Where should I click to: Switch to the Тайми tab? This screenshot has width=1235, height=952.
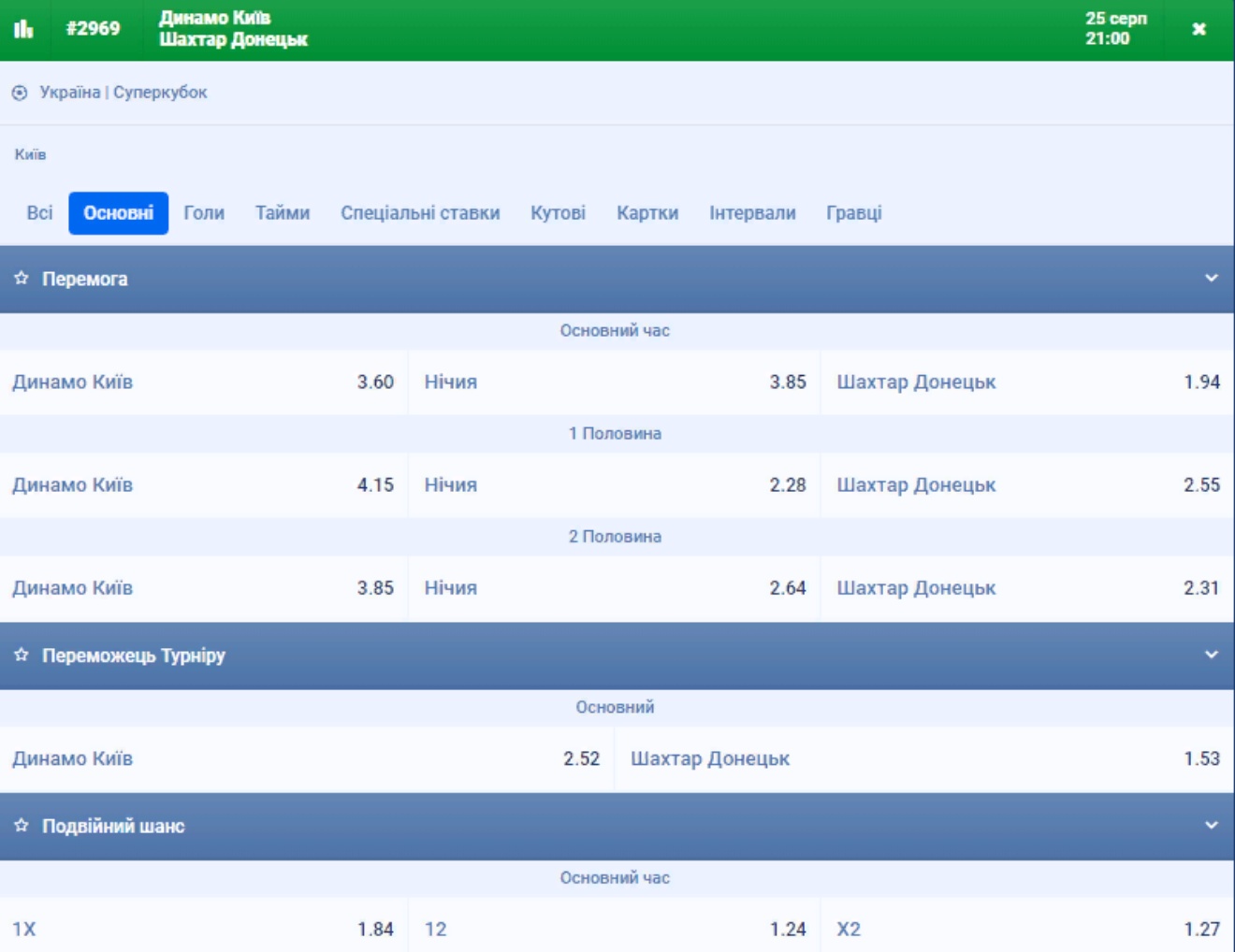point(283,213)
